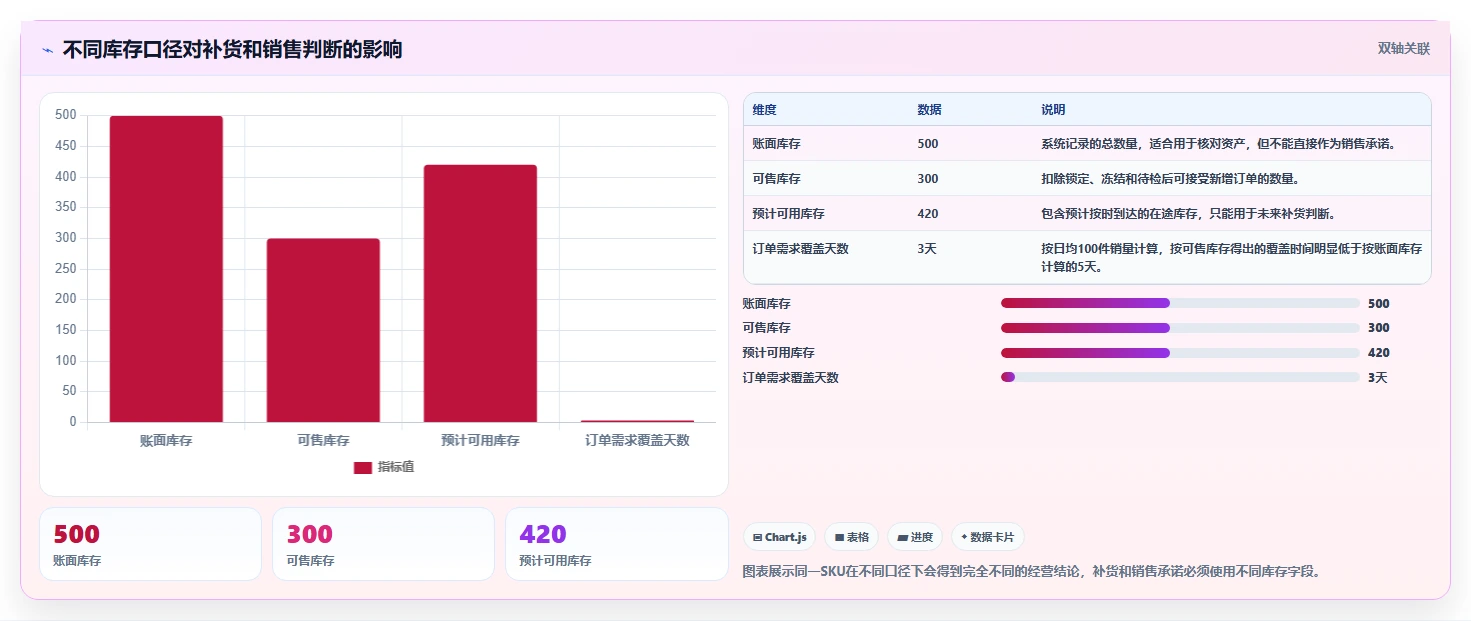Click the 预计可用库存 progress bar
Viewport: 1471px width, 621px height.
(1180, 353)
